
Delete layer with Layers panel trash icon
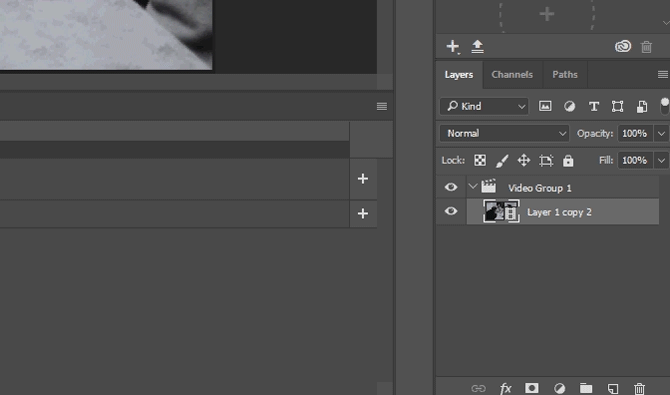point(639,388)
